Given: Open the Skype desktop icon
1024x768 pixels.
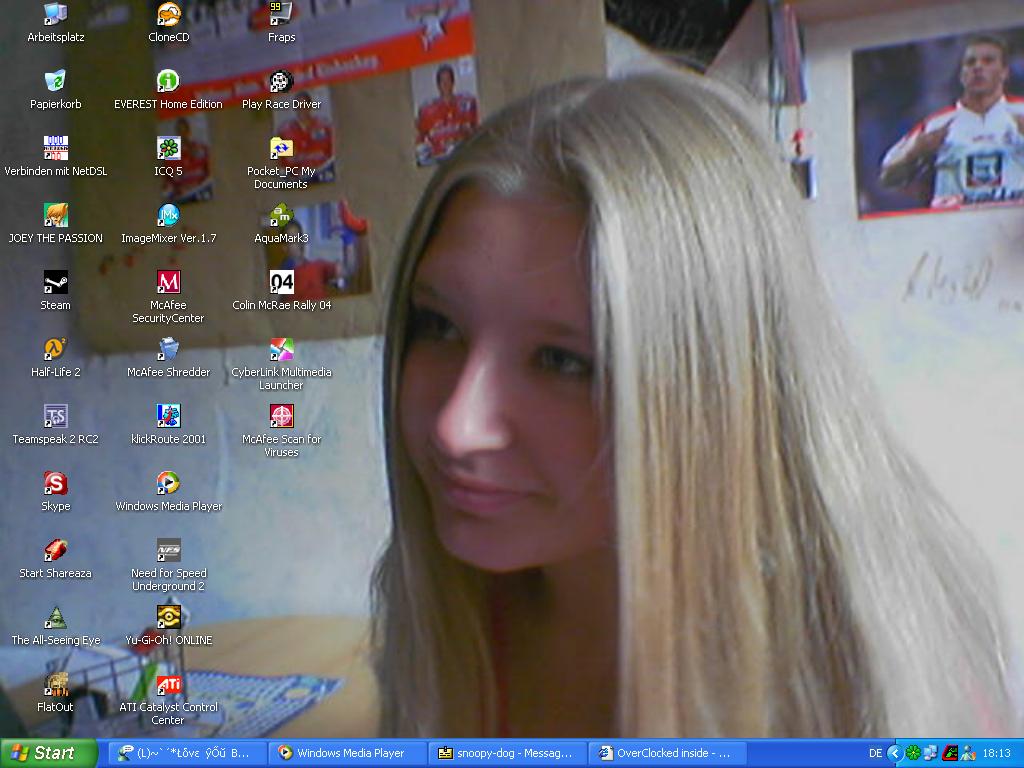Looking at the screenshot, I should 55,484.
